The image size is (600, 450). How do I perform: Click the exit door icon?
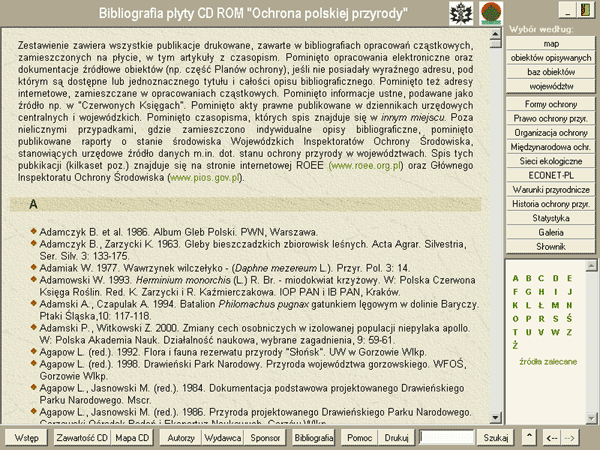coord(585,11)
